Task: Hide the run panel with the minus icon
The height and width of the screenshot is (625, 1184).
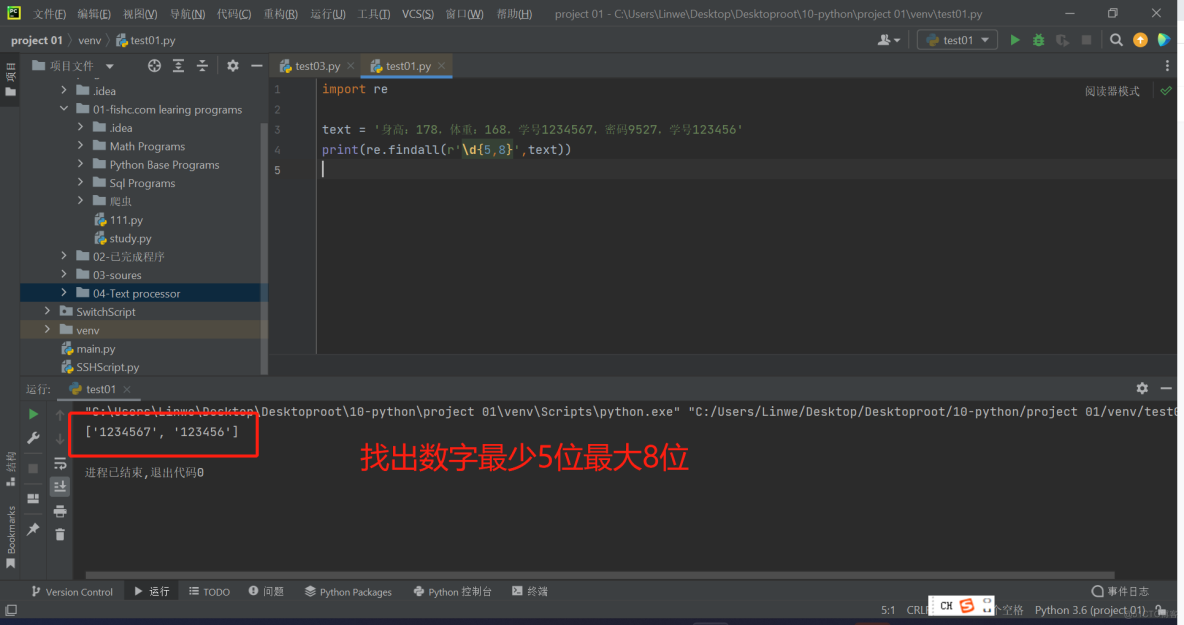Action: (x=1166, y=388)
